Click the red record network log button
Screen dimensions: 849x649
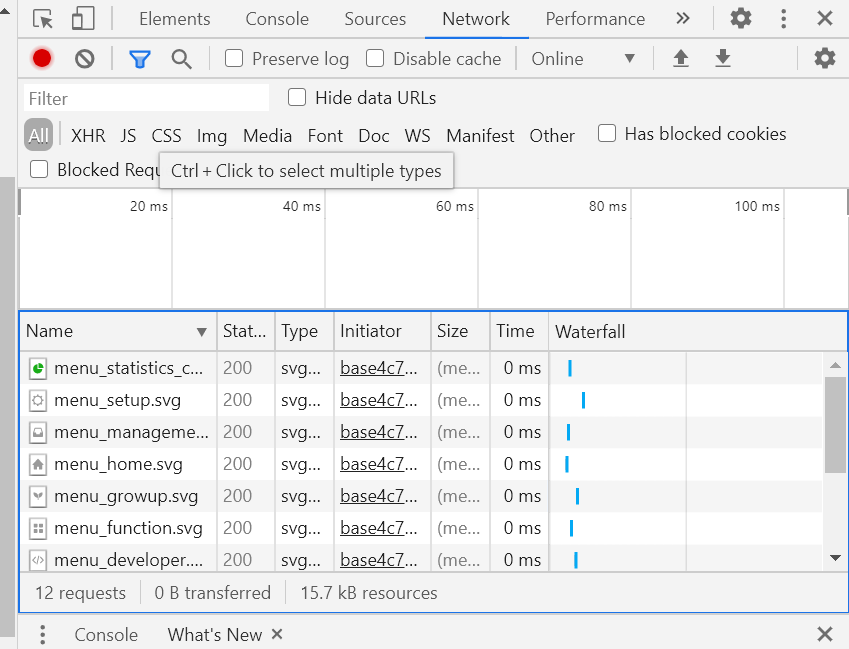click(x=41, y=58)
